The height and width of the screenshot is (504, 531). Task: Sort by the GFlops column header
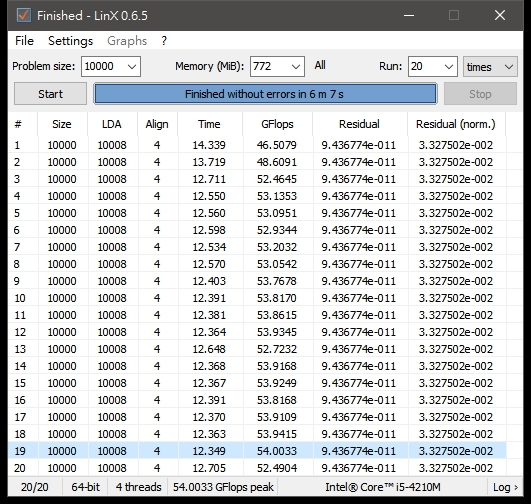click(x=277, y=124)
